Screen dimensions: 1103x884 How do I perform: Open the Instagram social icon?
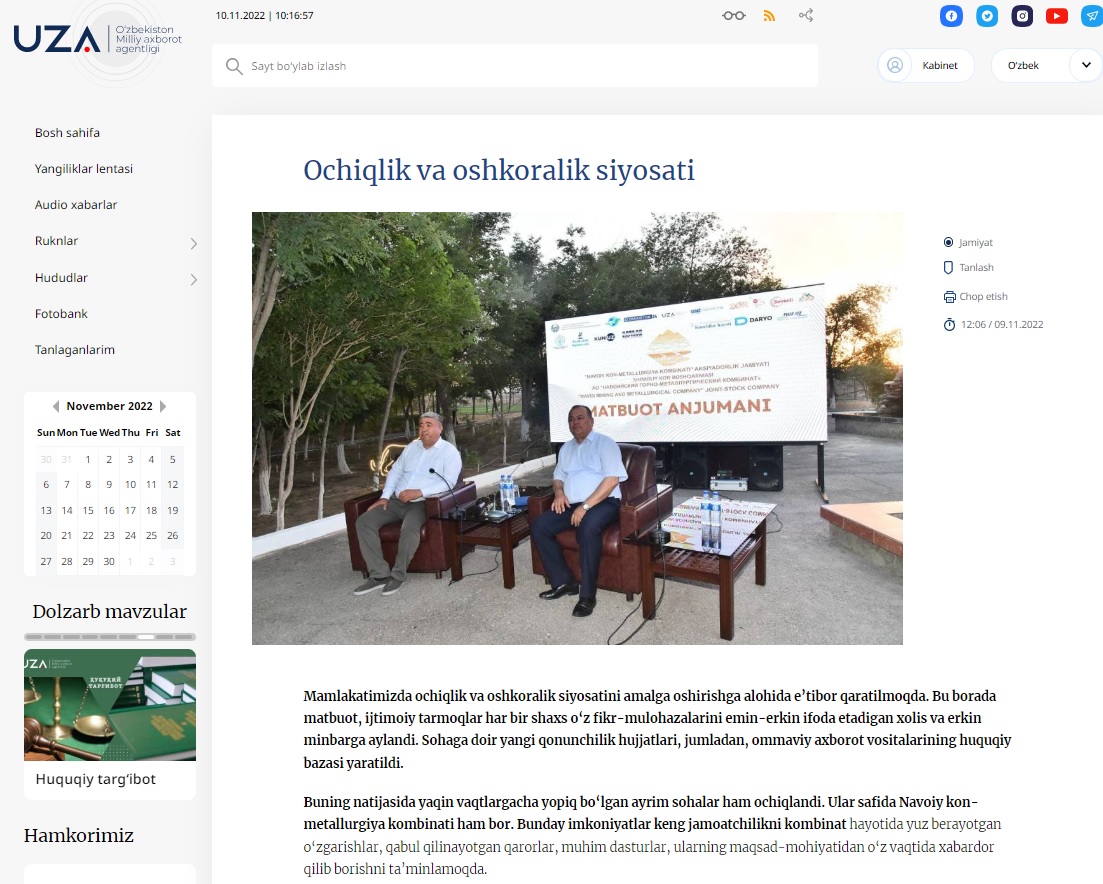click(x=1022, y=16)
